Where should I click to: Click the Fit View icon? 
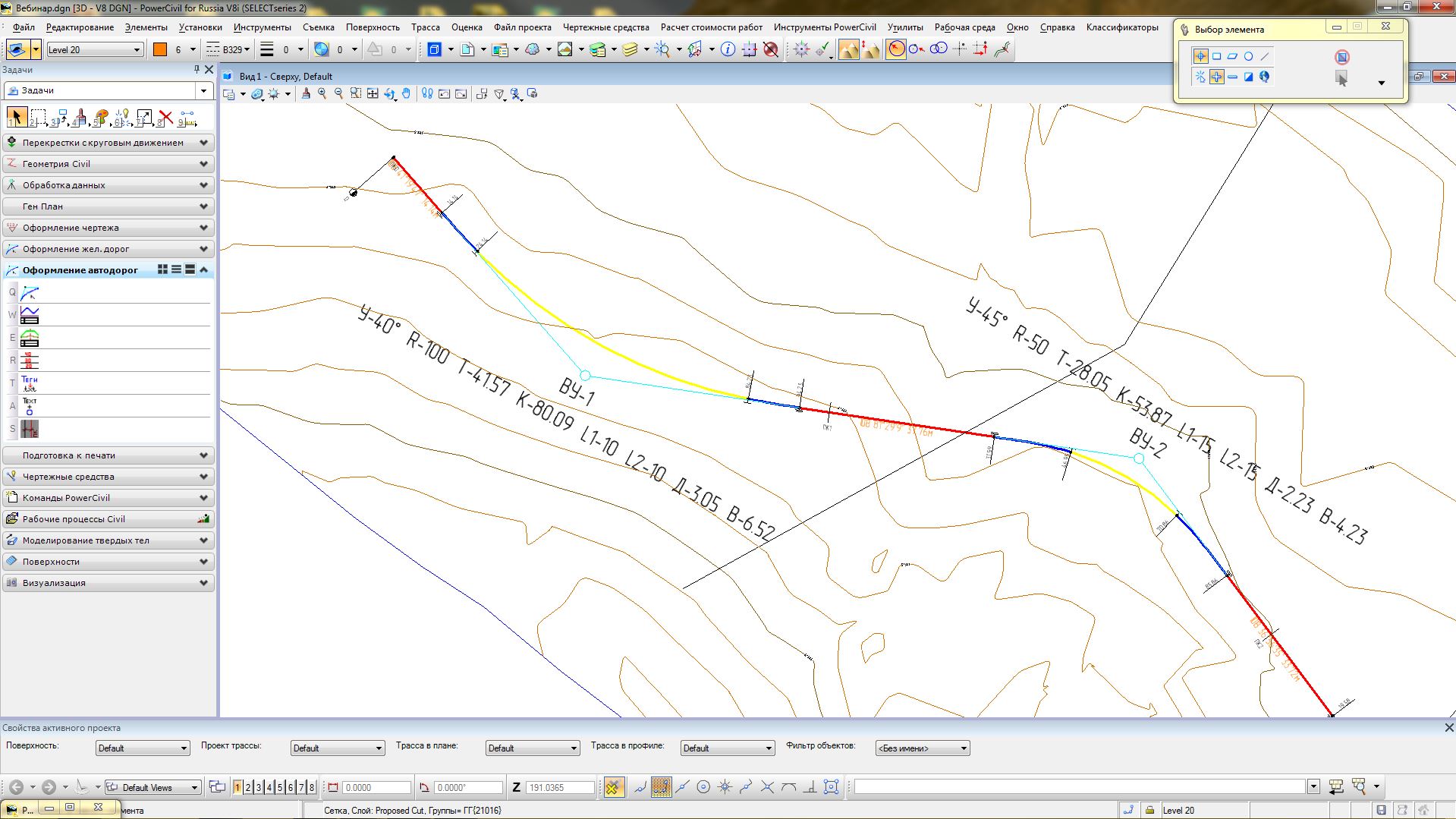click(373, 93)
